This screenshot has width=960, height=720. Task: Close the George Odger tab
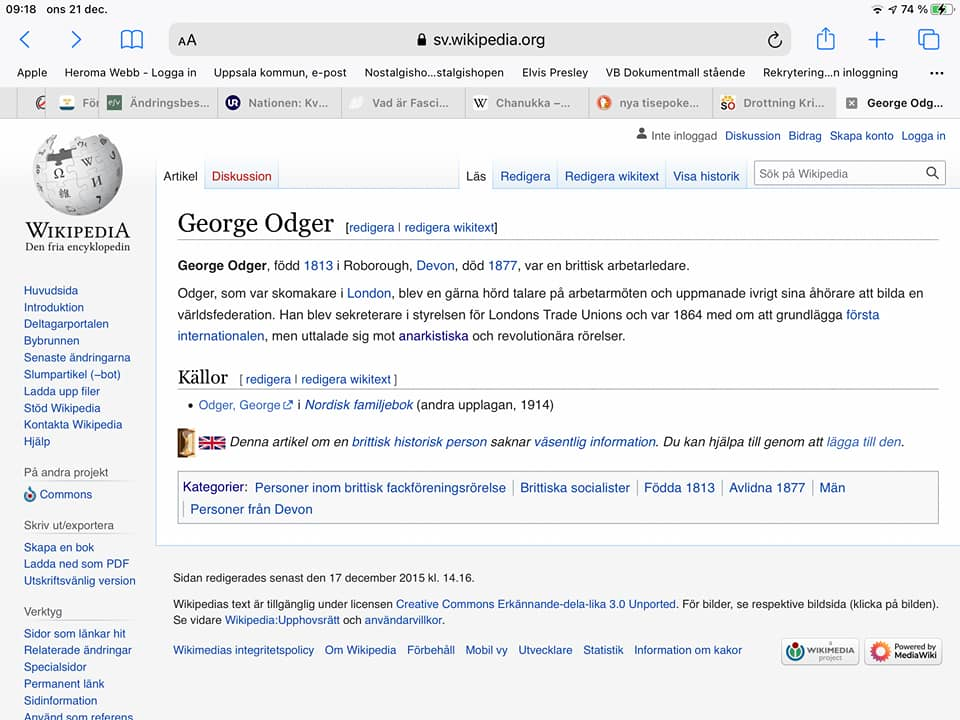851,103
